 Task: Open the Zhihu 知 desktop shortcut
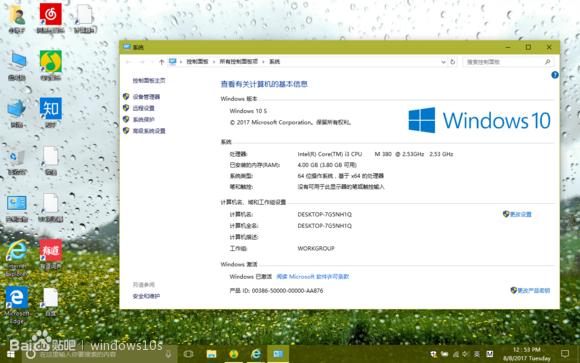coord(51,113)
